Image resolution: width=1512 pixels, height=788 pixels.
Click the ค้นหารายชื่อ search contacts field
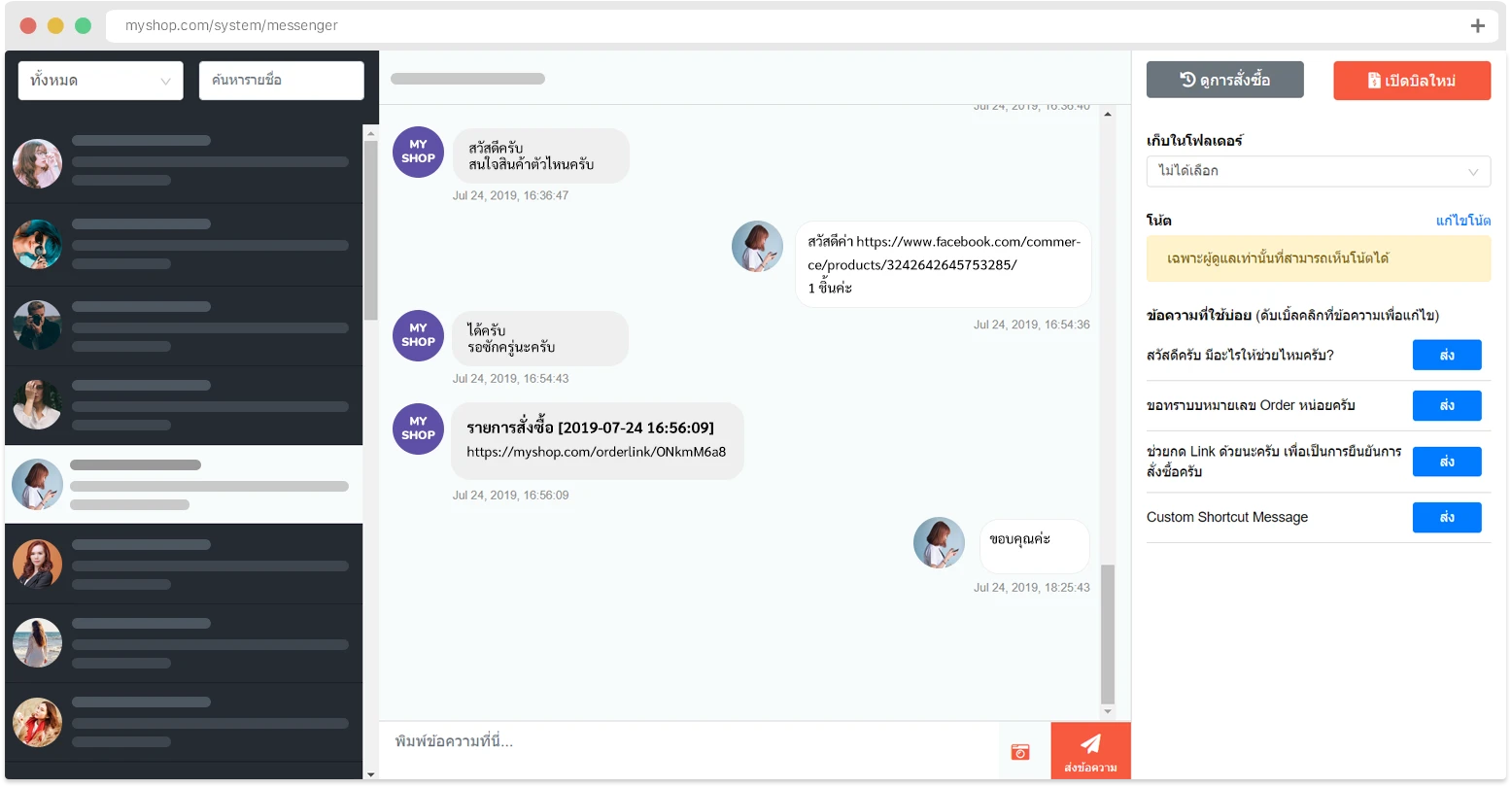pos(282,81)
